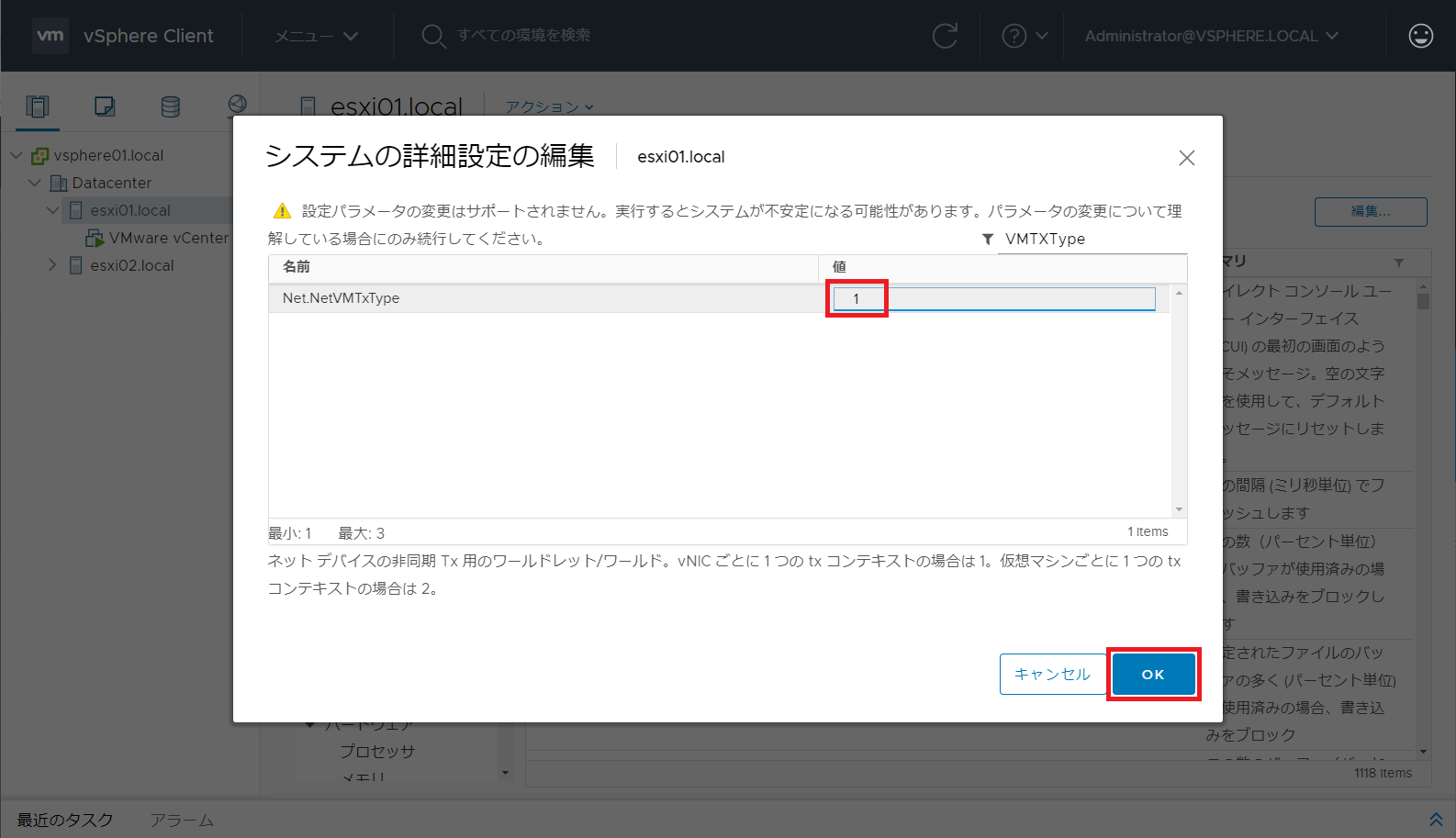
Task: Click the 編集... button behind dialog
Action: (x=1371, y=211)
